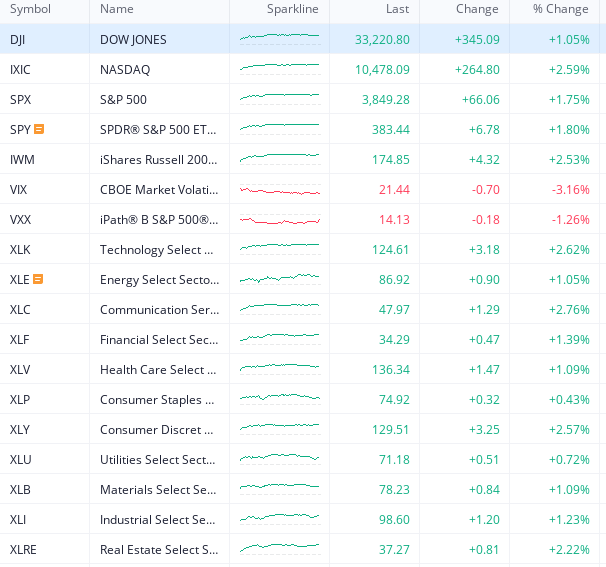Select Financial Select Sector name
This screenshot has height=567, width=606.
tap(159, 339)
